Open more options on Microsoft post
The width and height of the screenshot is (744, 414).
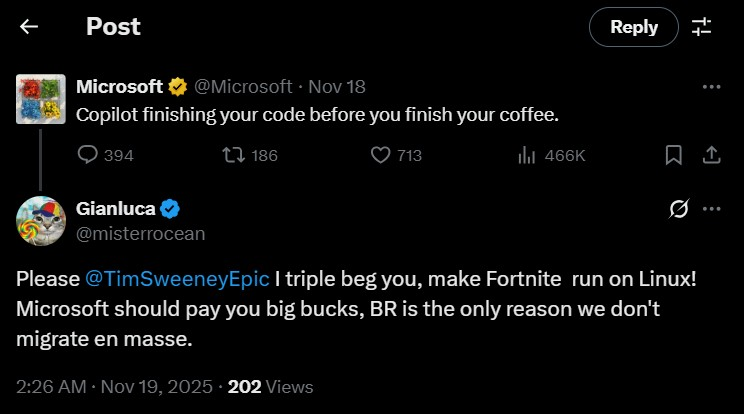711,86
